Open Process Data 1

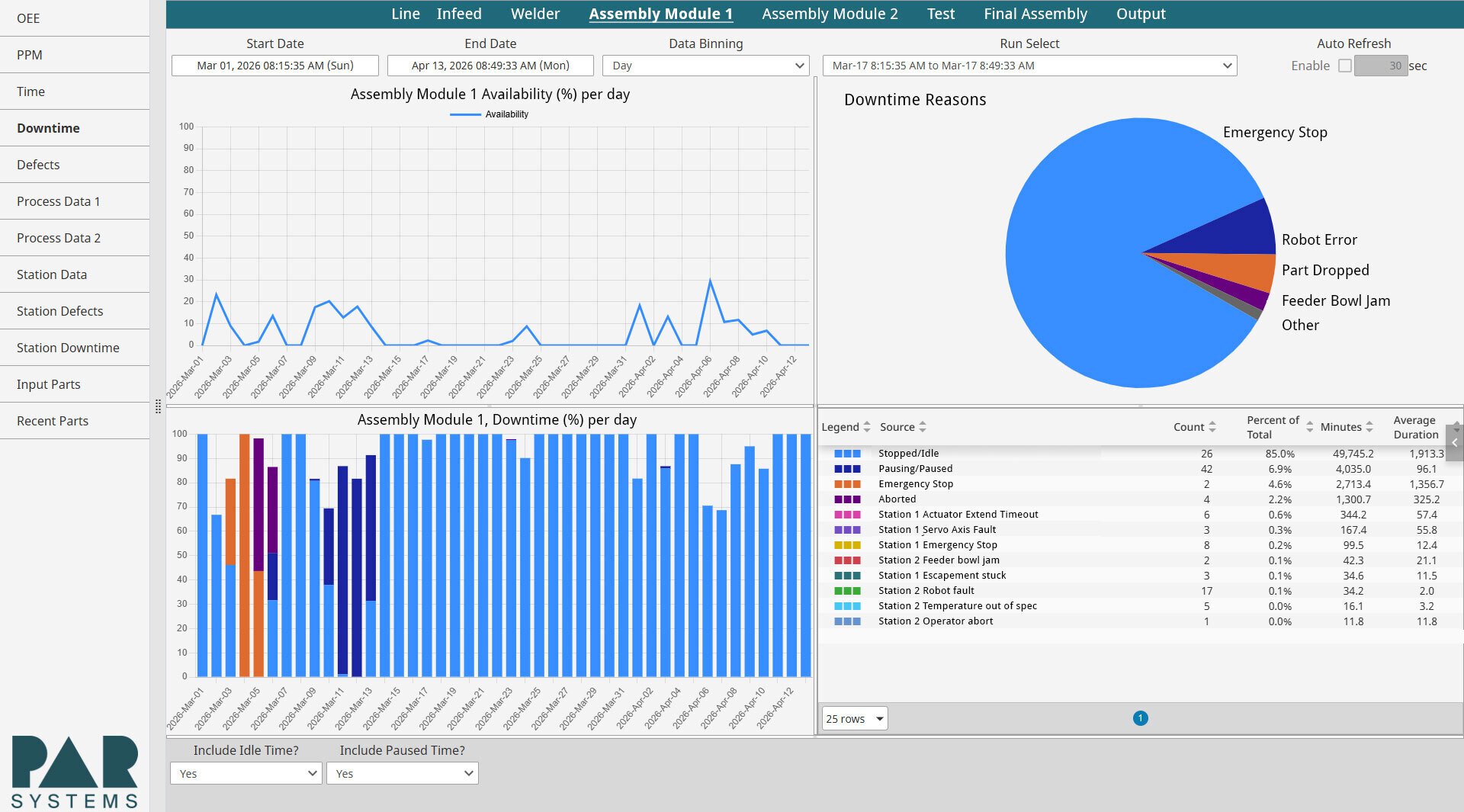[x=75, y=201]
